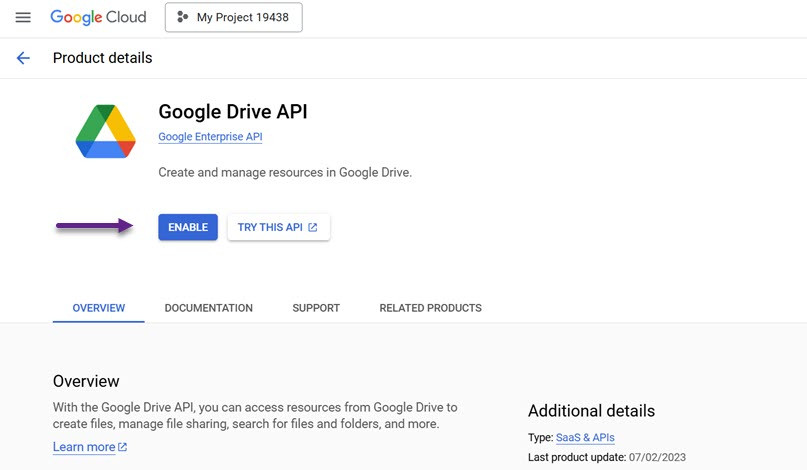This screenshot has width=807, height=470.
Task: Open the Learn more link
Action: (83, 447)
